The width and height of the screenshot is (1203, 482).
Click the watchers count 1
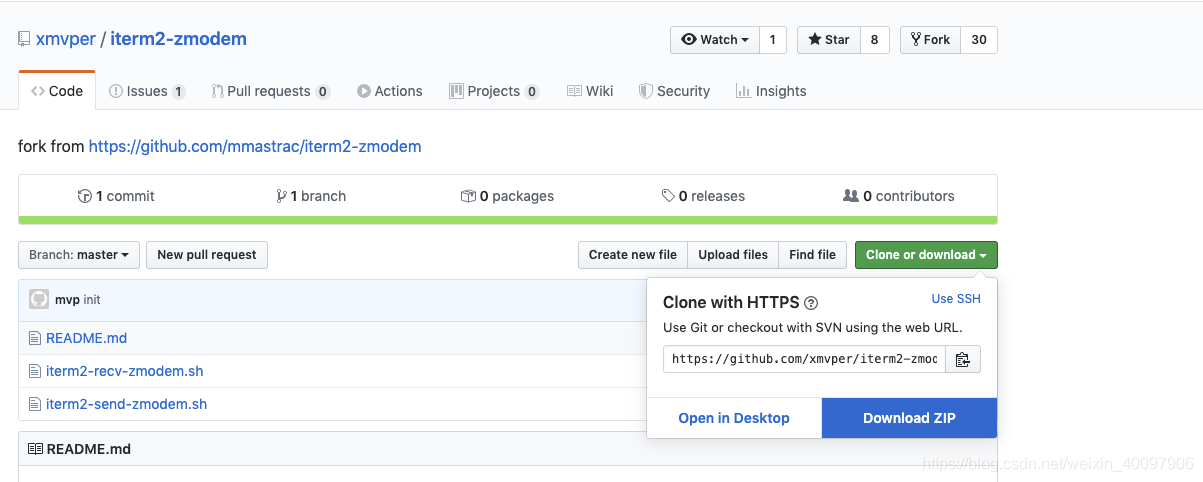coord(773,40)
